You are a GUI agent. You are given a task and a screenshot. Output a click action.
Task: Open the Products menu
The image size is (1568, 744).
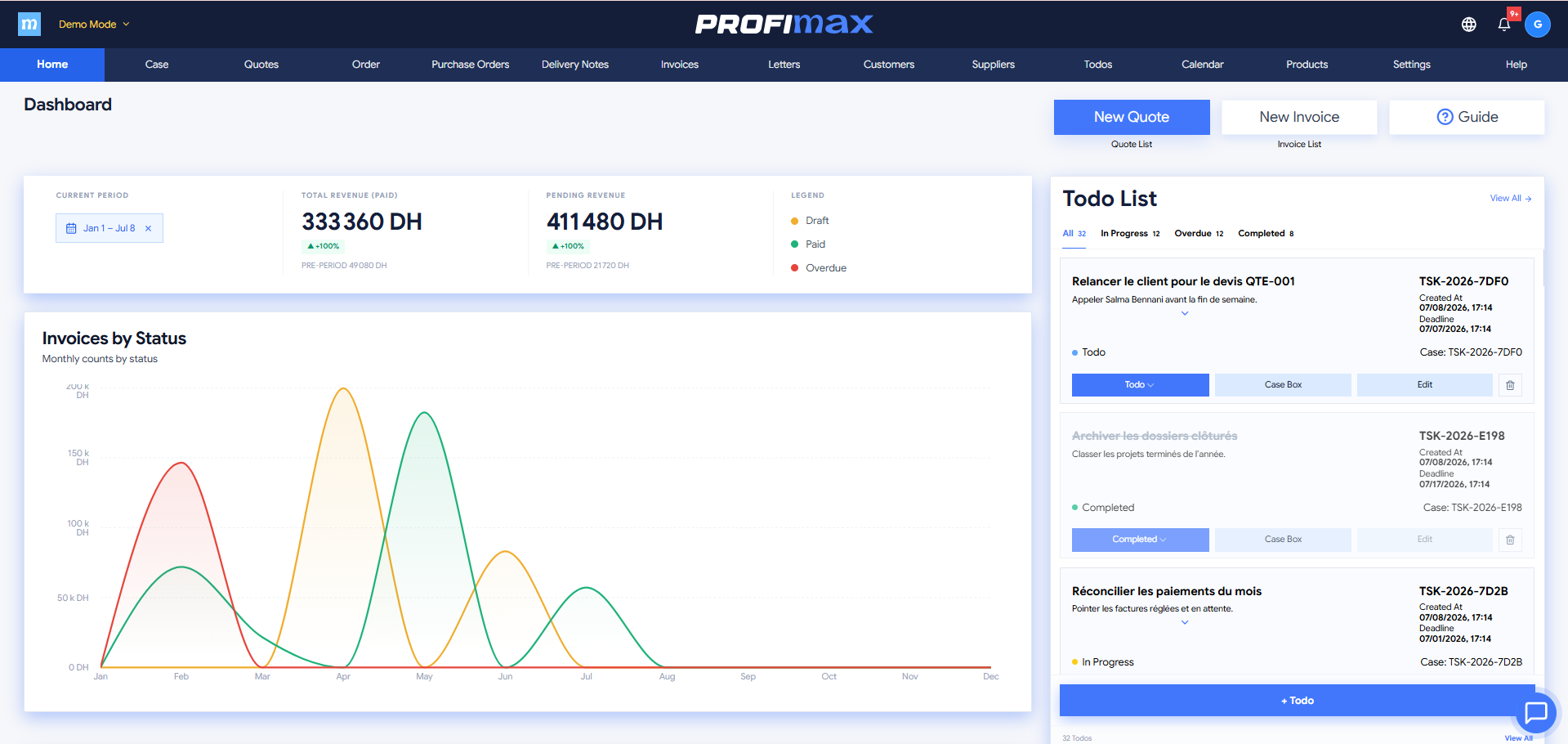tap(1307, 65)
